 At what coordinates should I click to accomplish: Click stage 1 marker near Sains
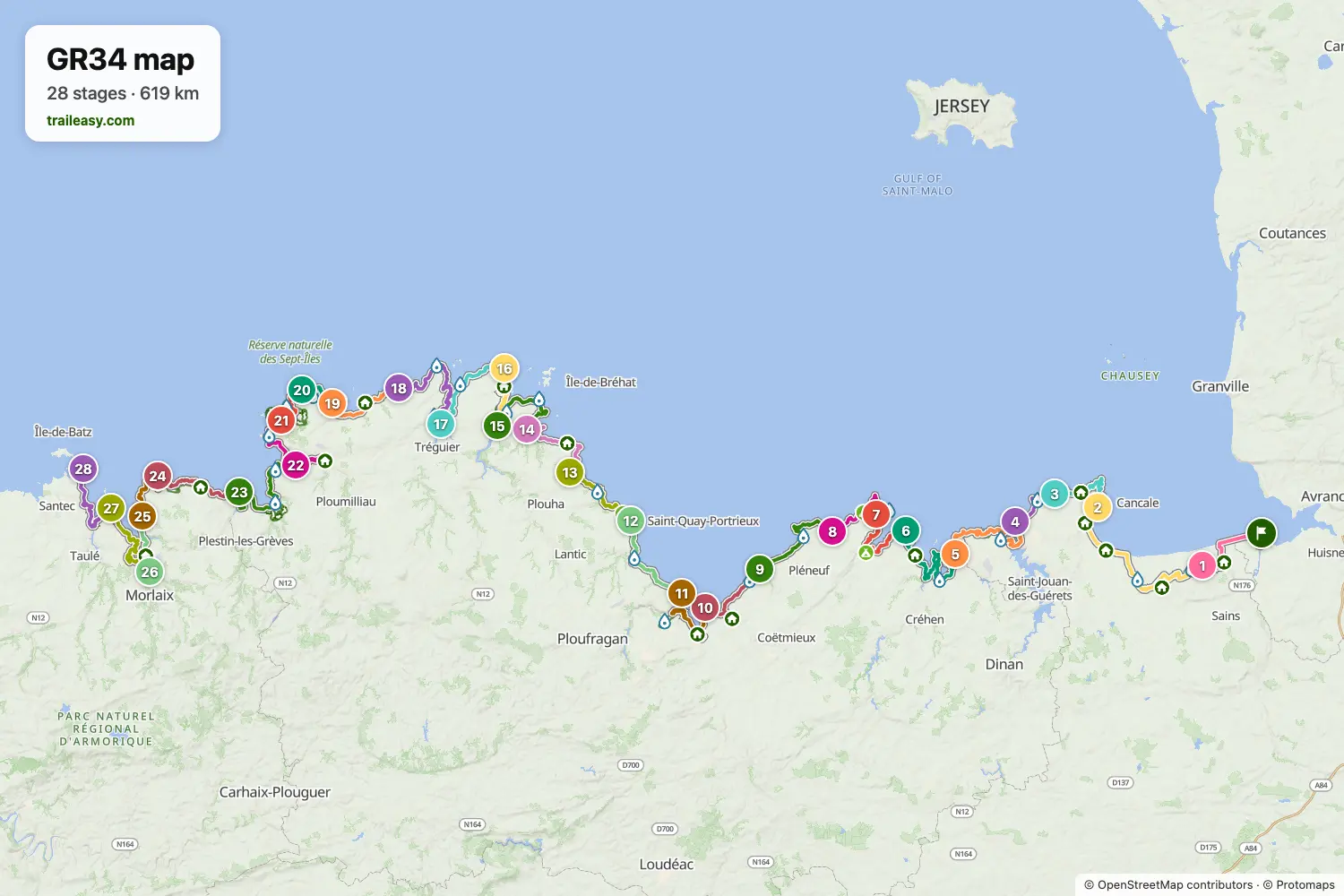coord(1202,565)
